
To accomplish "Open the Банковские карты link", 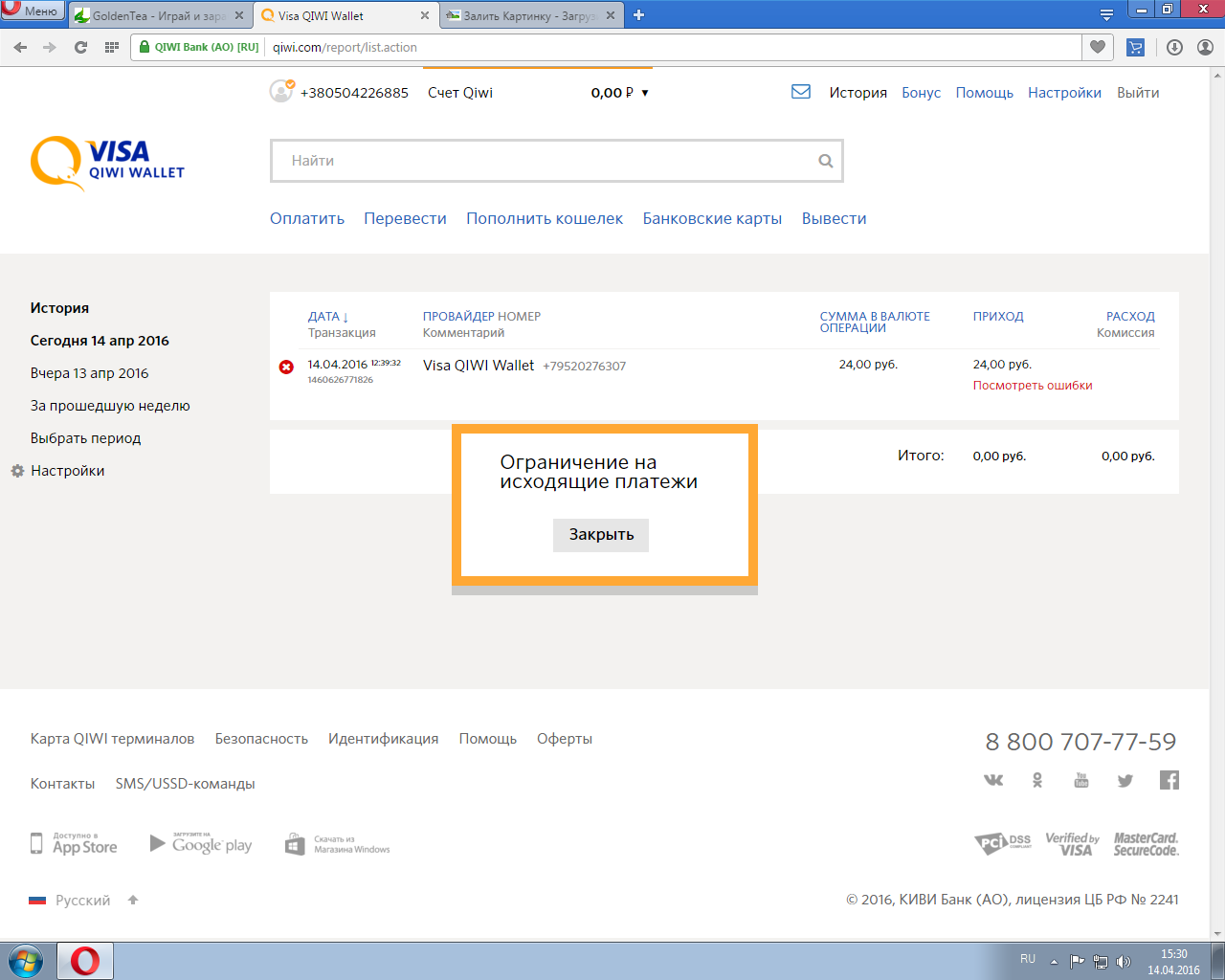I will [712, 218].
